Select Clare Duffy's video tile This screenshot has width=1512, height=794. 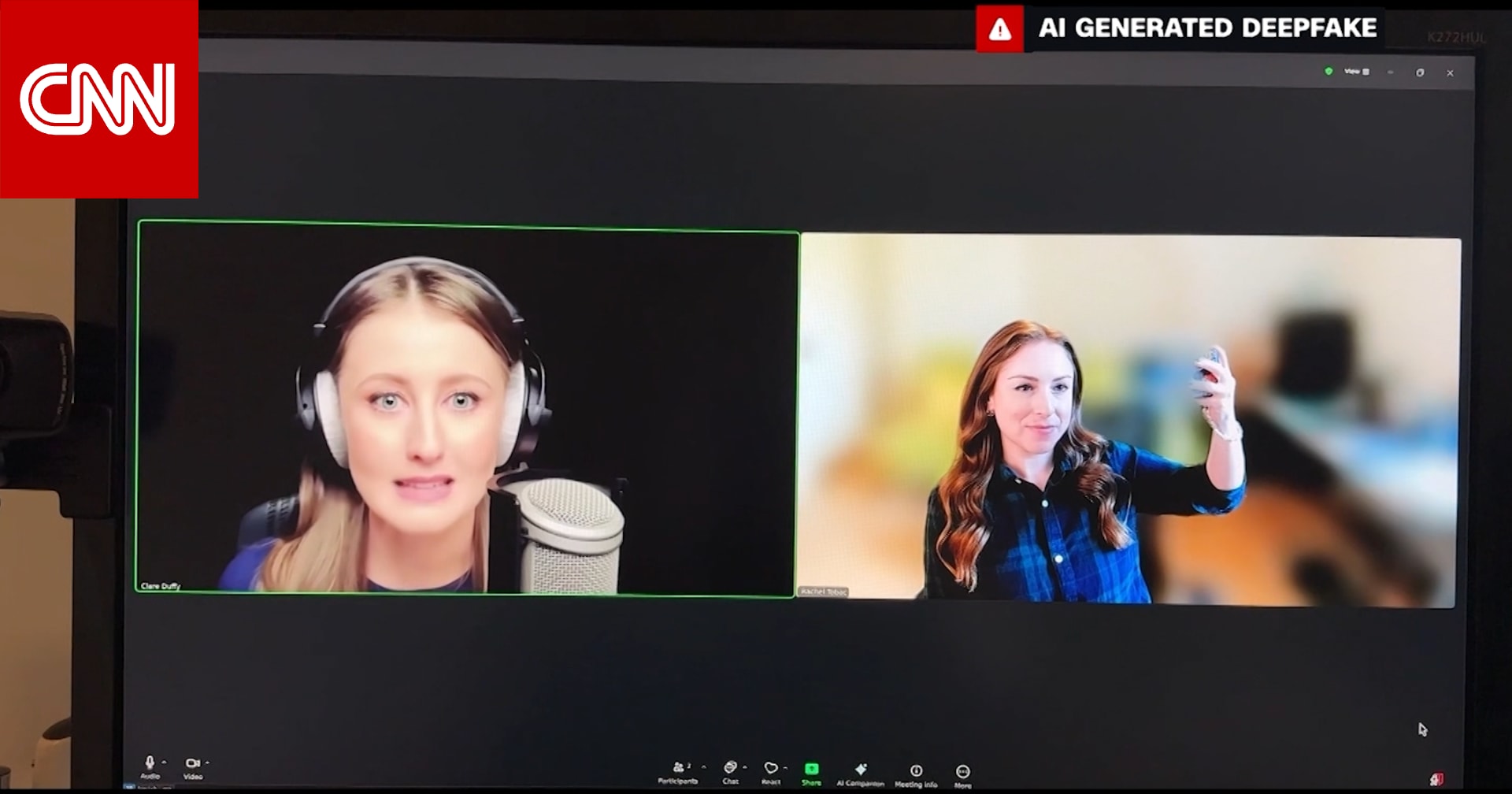[x=466, y=410]
